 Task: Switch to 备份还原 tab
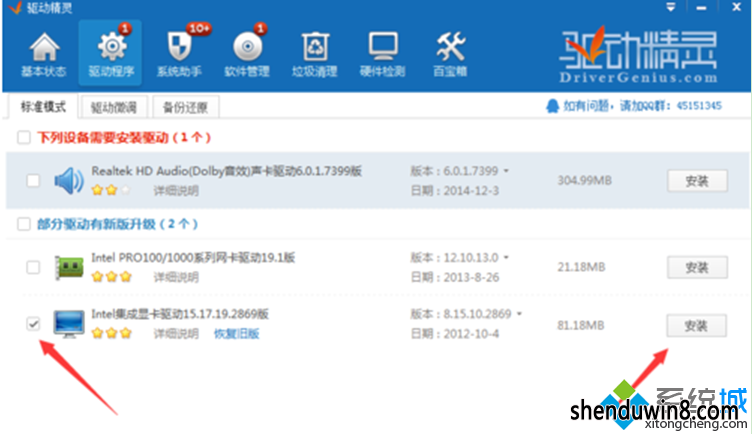coord(186,107)
